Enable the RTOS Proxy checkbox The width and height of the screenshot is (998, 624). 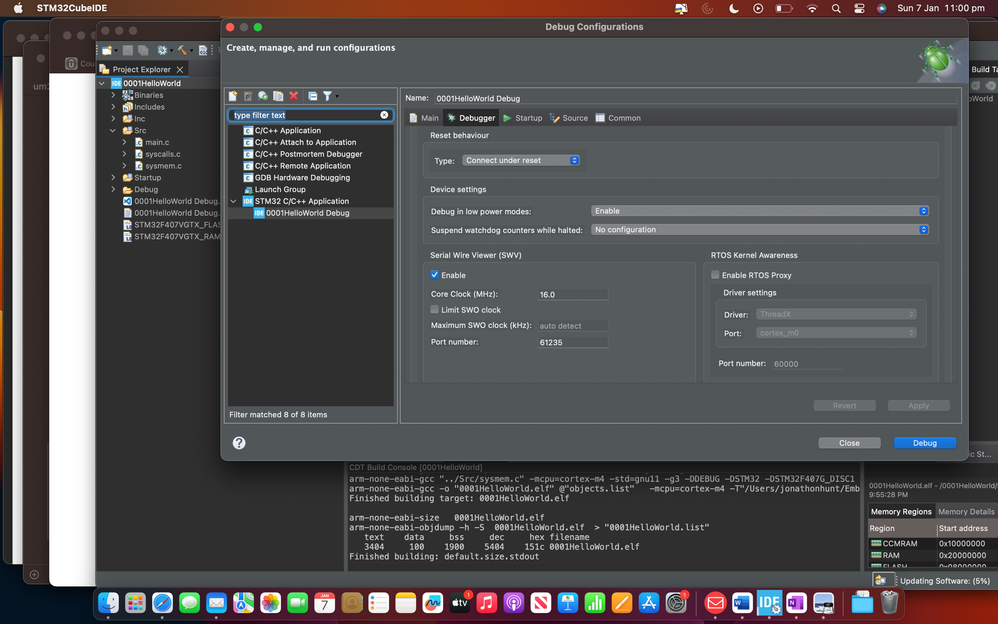pyautogui.click(x=715, y=275)
